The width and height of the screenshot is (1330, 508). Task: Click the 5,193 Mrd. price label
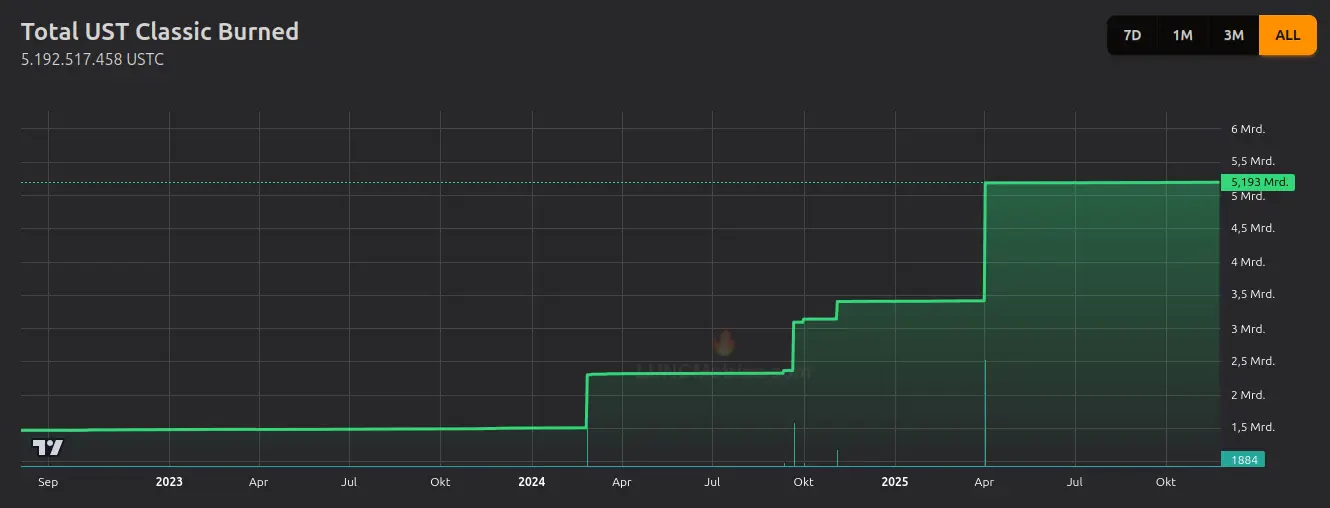pos(1258,182)
